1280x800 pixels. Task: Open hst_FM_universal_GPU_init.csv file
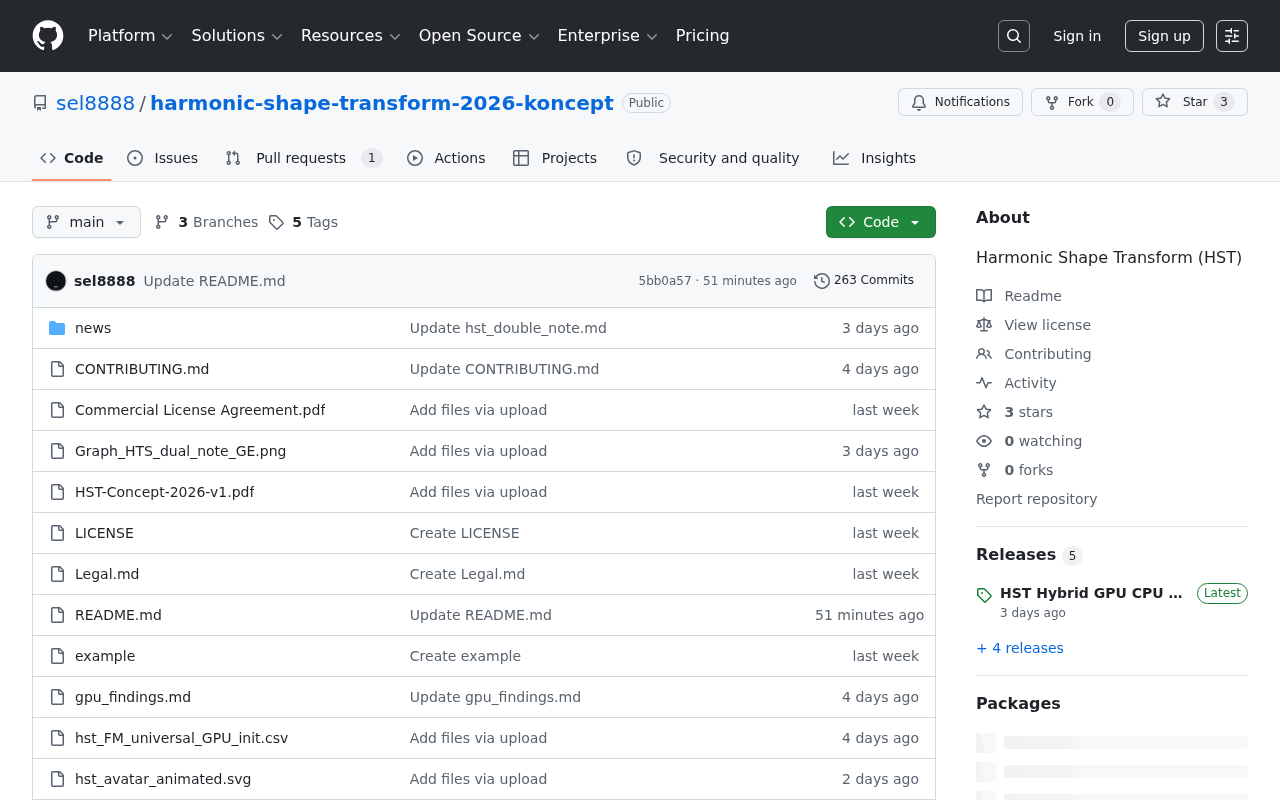tap(181, 738)
